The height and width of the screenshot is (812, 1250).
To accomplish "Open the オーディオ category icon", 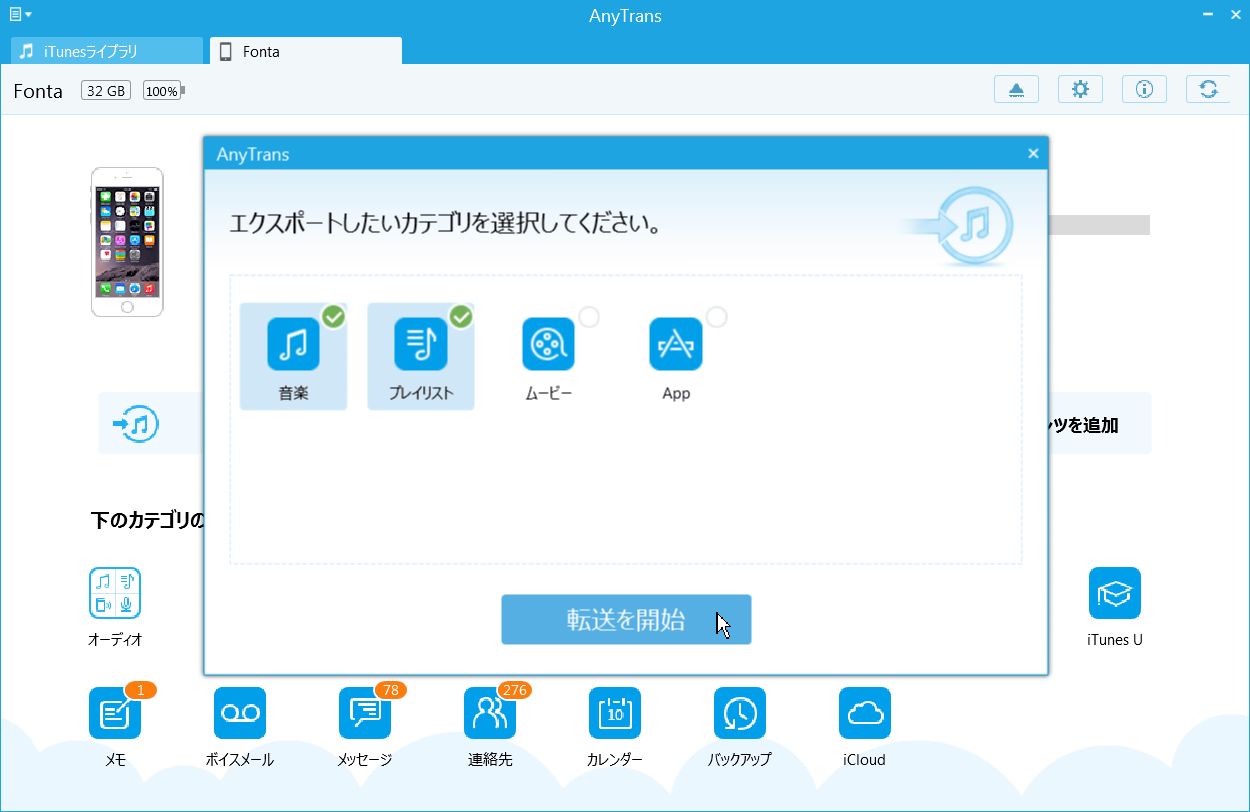I will pyautogui.click(x=115, y=593).
